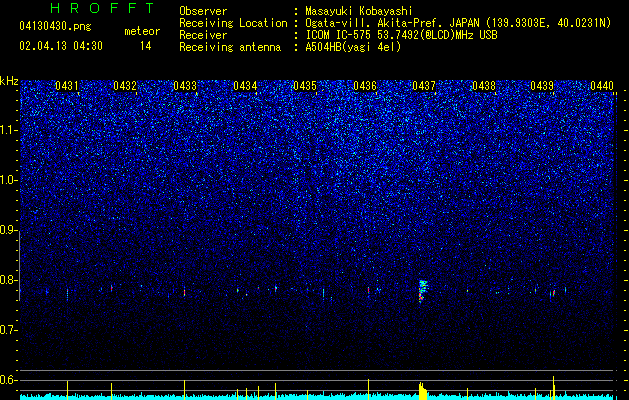This screenshot has width=629, height=400.
Task: Click the 0437 time marker
Action: pyautogui.click(x=424, y=85)
